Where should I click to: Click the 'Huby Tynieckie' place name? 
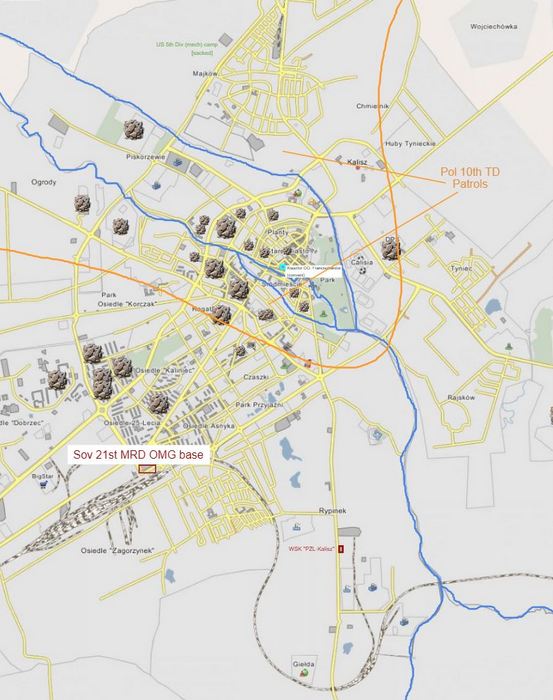pyautogui.click(x=410, y=143)
